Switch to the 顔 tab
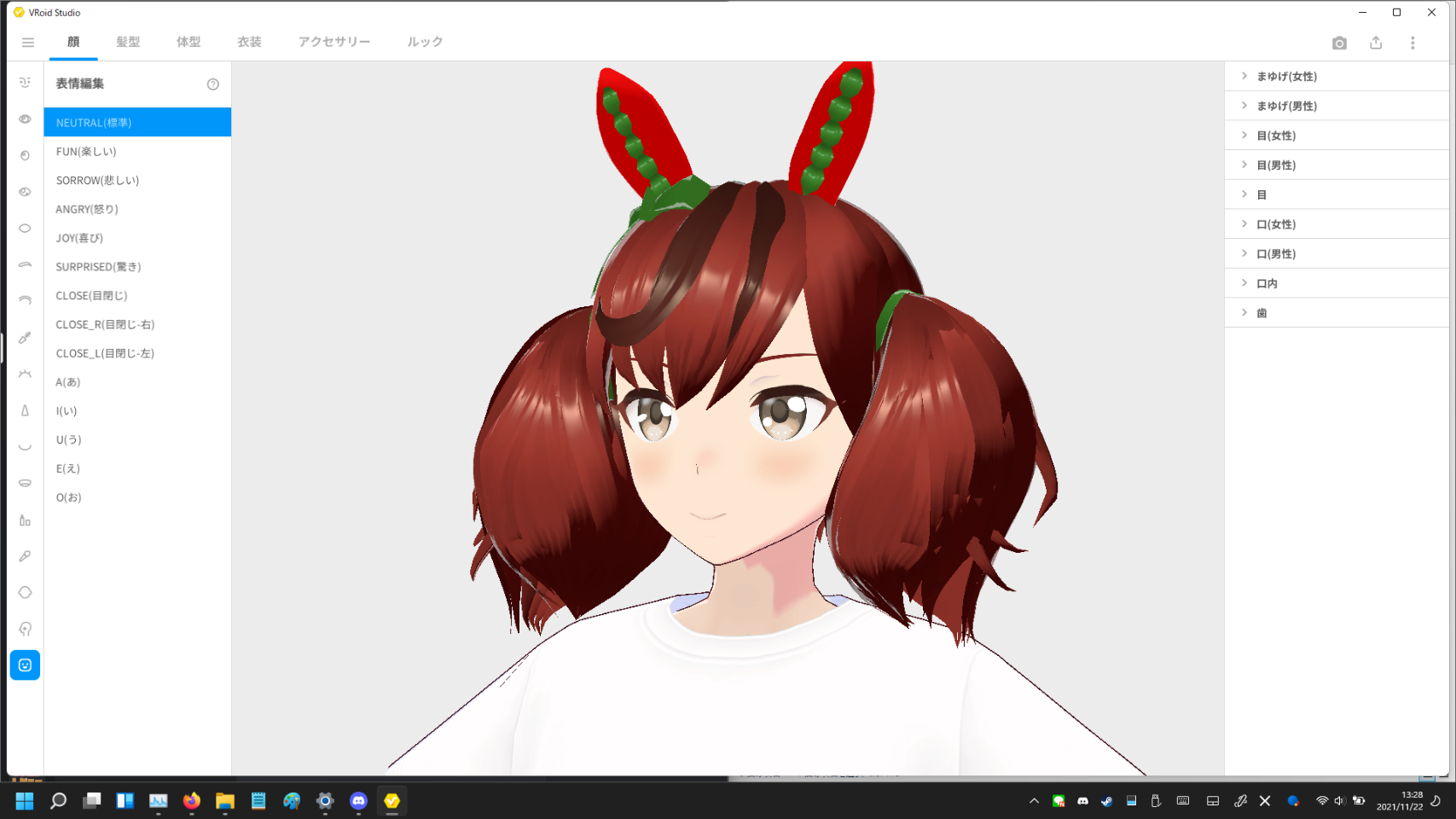1456x819 pixels. click(73, 42)
